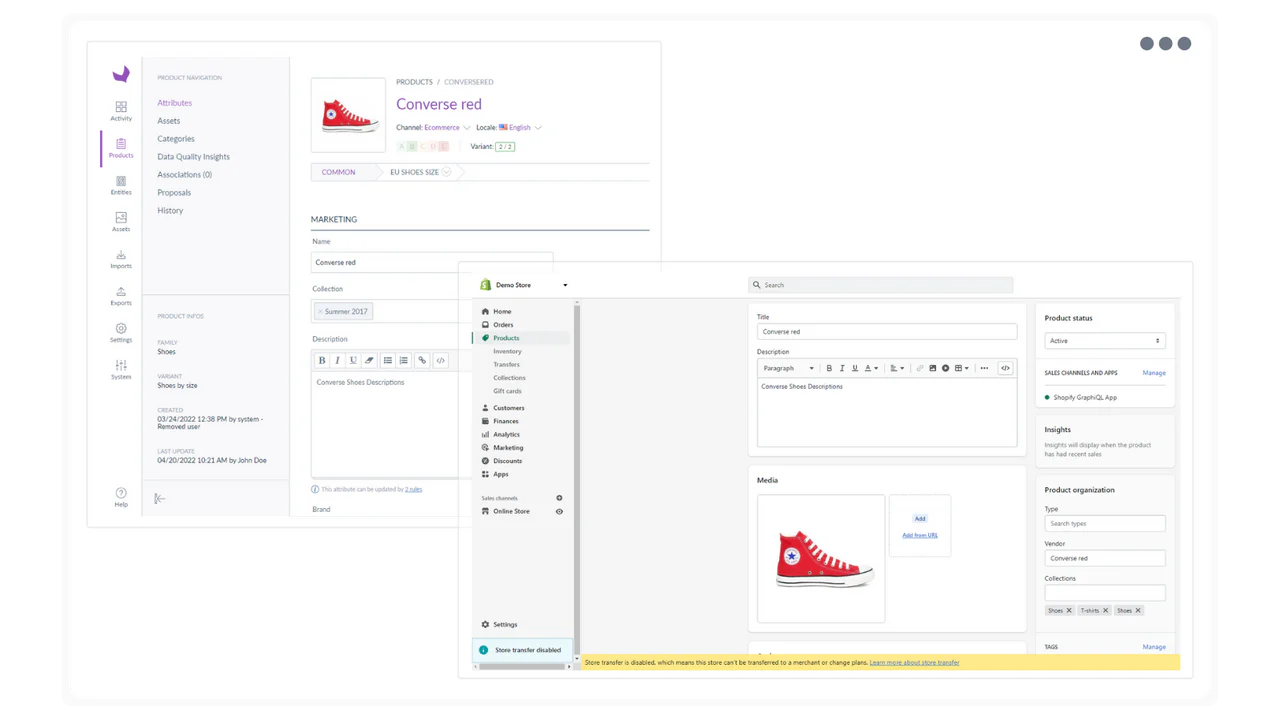This screenshot has height=720, width=1280.
Task: Clear formatting with the Akeneo eraser icon
Action: (x=369, y=360)
